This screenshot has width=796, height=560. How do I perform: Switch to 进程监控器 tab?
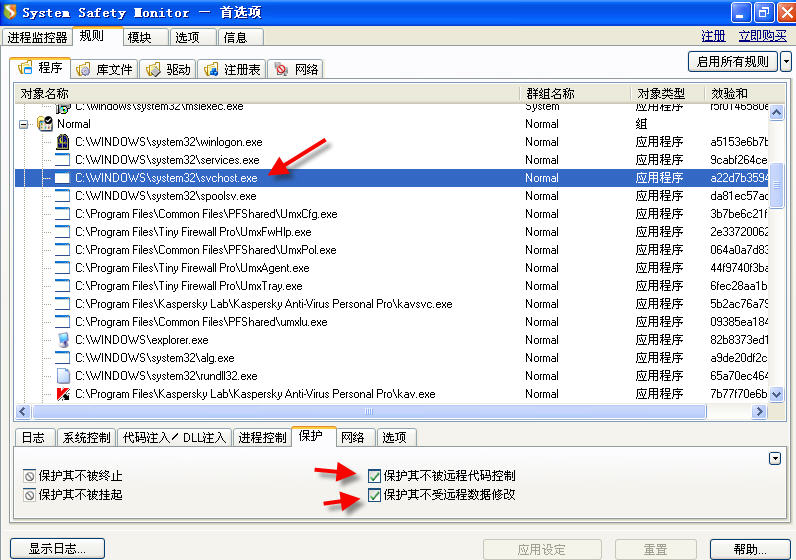point(37,37)
